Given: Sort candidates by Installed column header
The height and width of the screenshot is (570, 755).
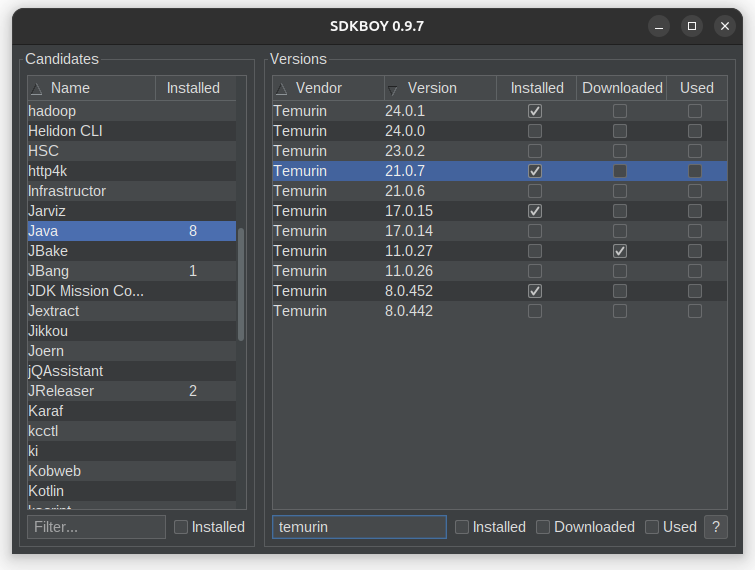Looking at the screenshot, I should [x=193, y=88].
